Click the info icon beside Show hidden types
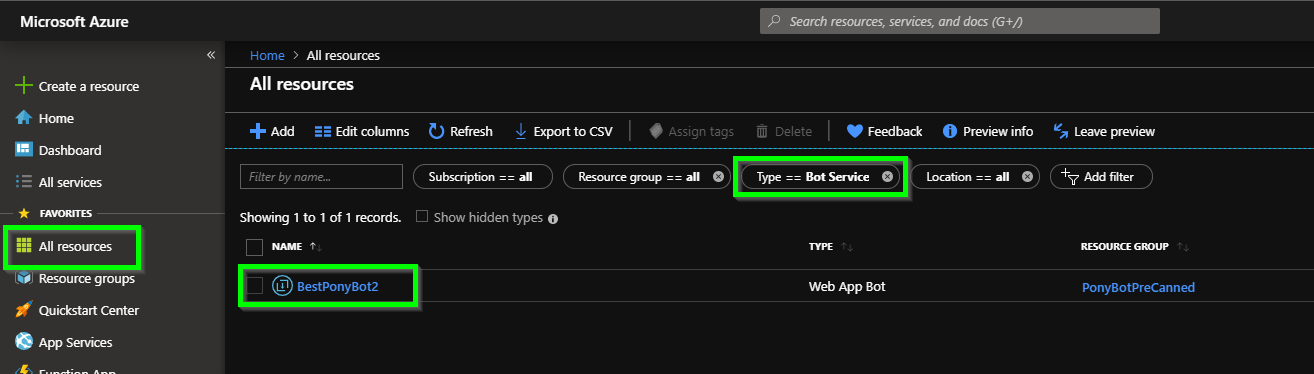 pyautogui.click(x=553, y=218)
